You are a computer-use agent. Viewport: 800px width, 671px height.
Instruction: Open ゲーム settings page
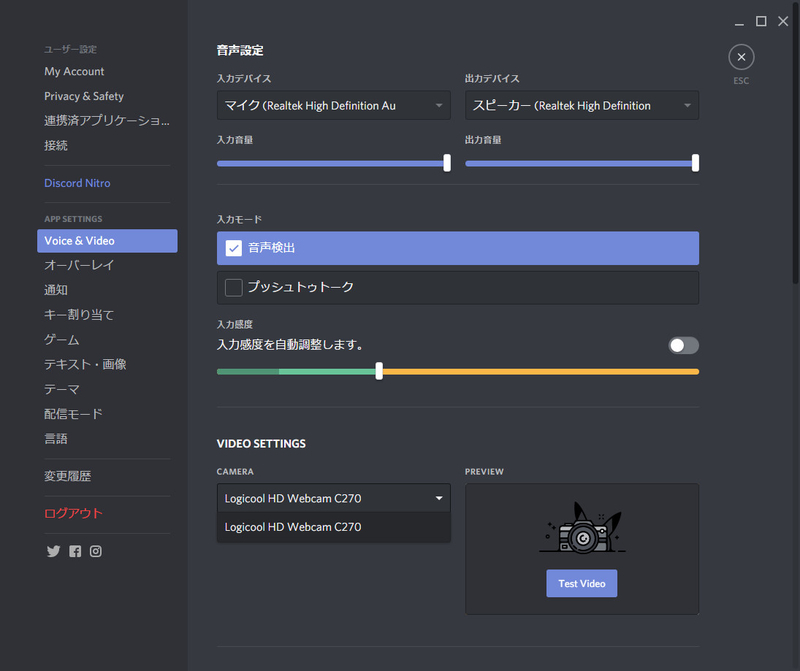click(x=62, y=339)
